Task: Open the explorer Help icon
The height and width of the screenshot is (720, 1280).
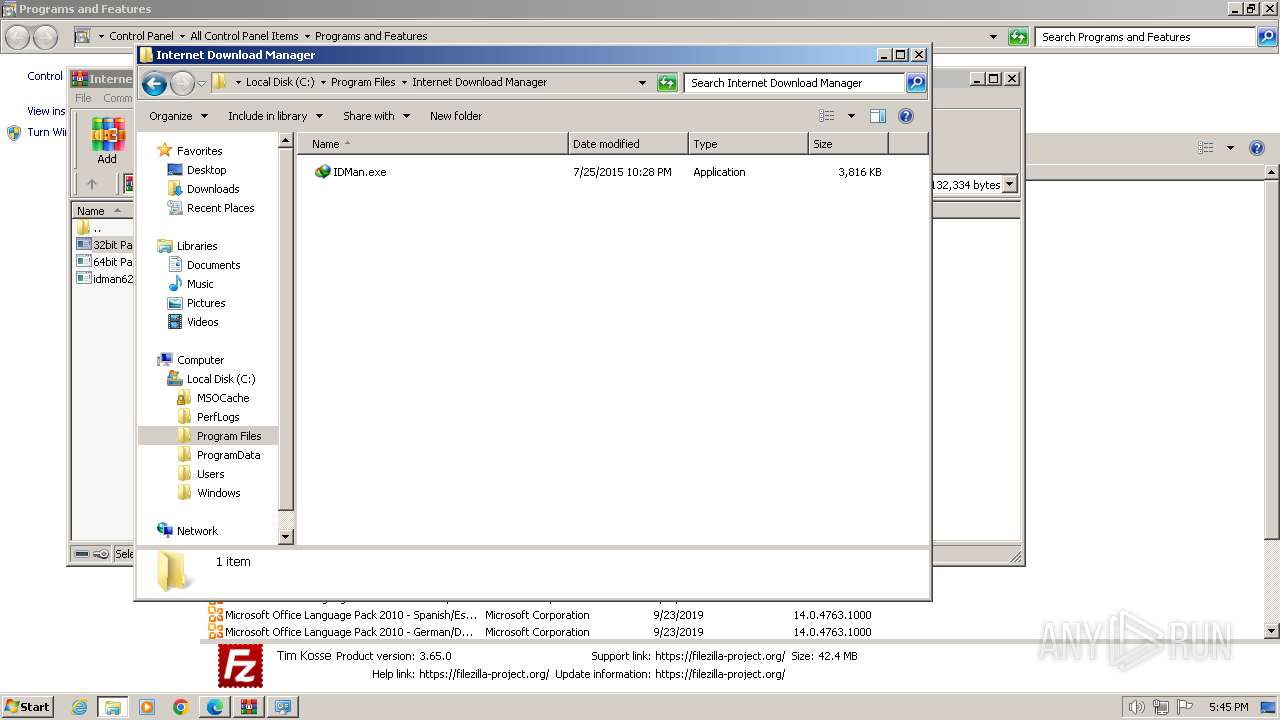Action: pyautogui.click(x=906, y=116)
